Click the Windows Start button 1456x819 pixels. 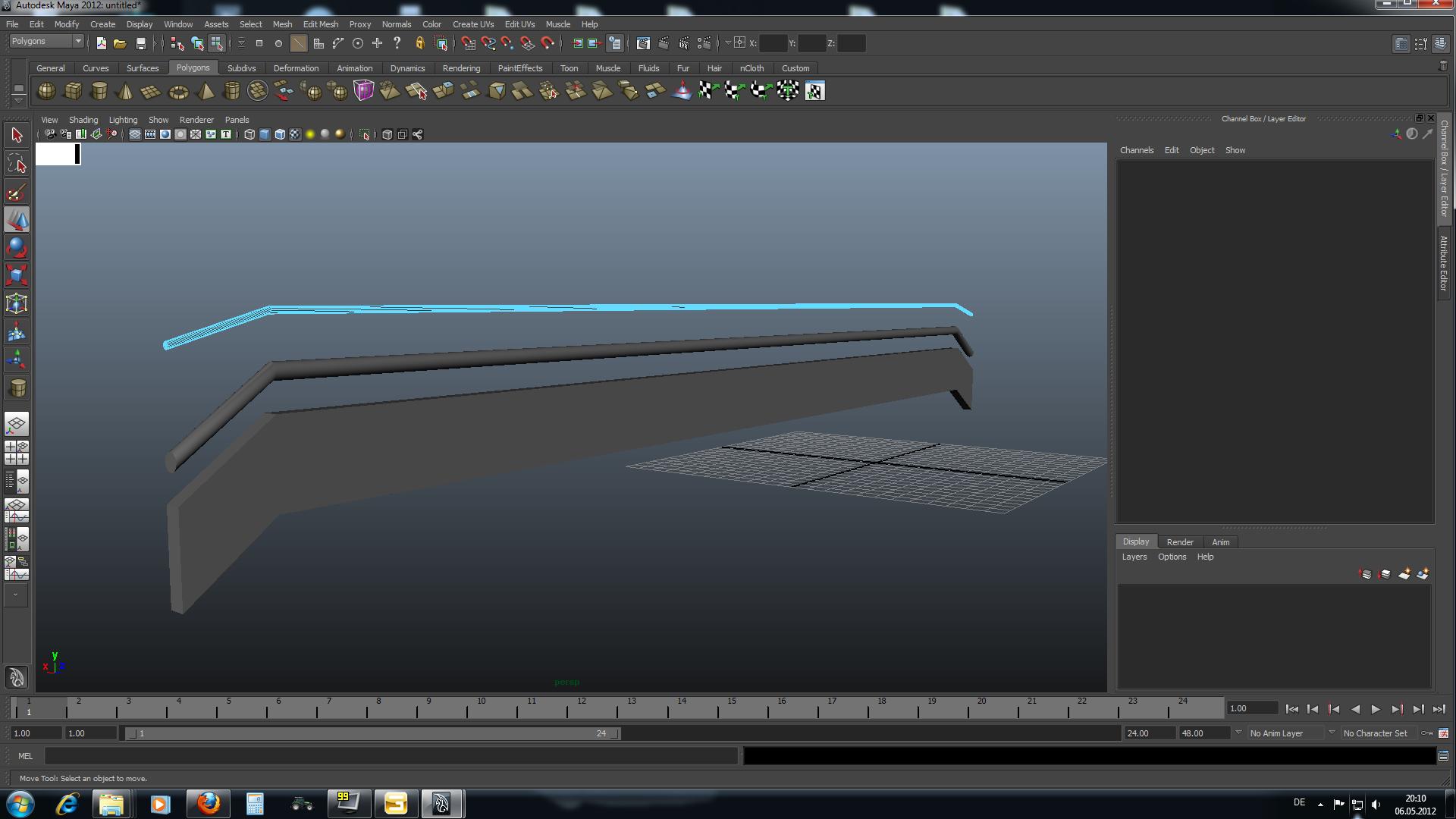point(20,804)
